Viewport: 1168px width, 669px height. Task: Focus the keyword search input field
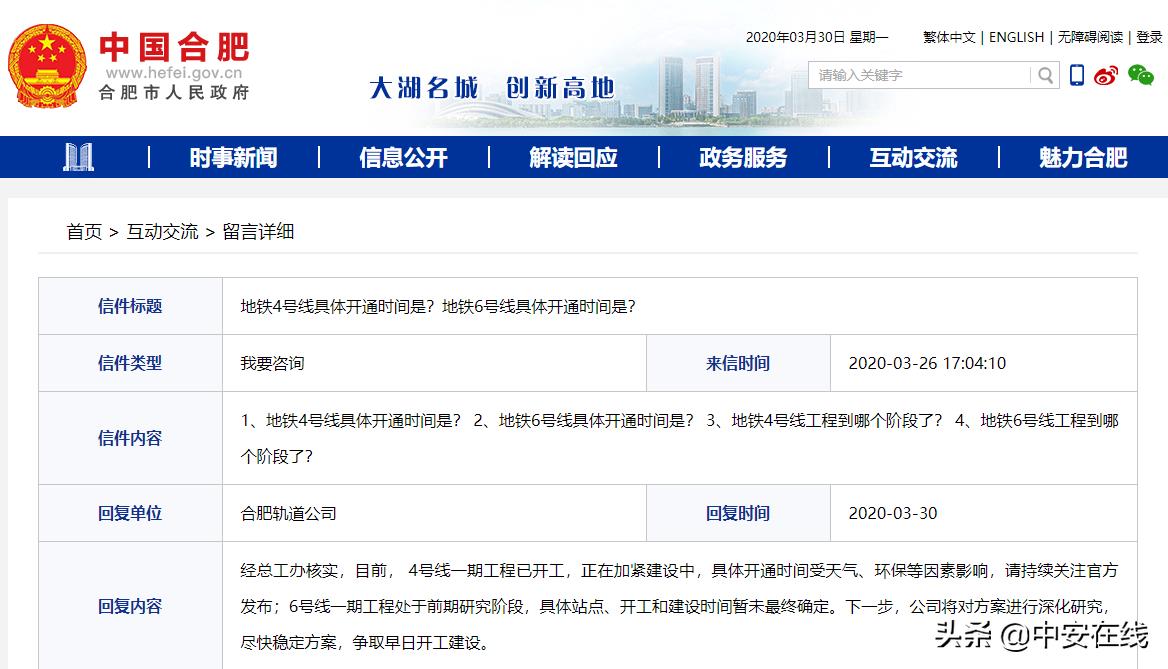point(920,75)
